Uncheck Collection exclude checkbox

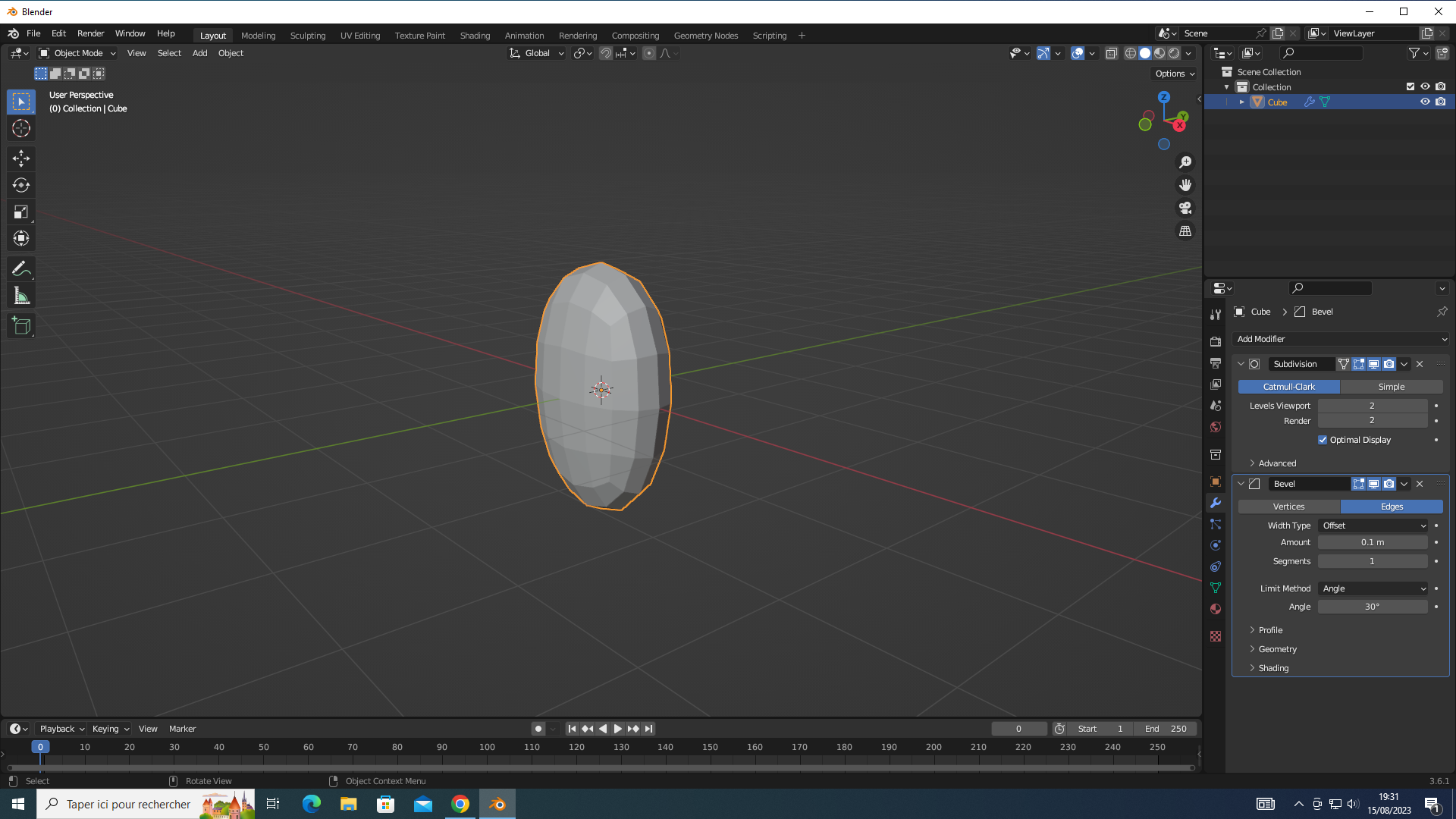pyautogui.click(x=1410, y=86)
